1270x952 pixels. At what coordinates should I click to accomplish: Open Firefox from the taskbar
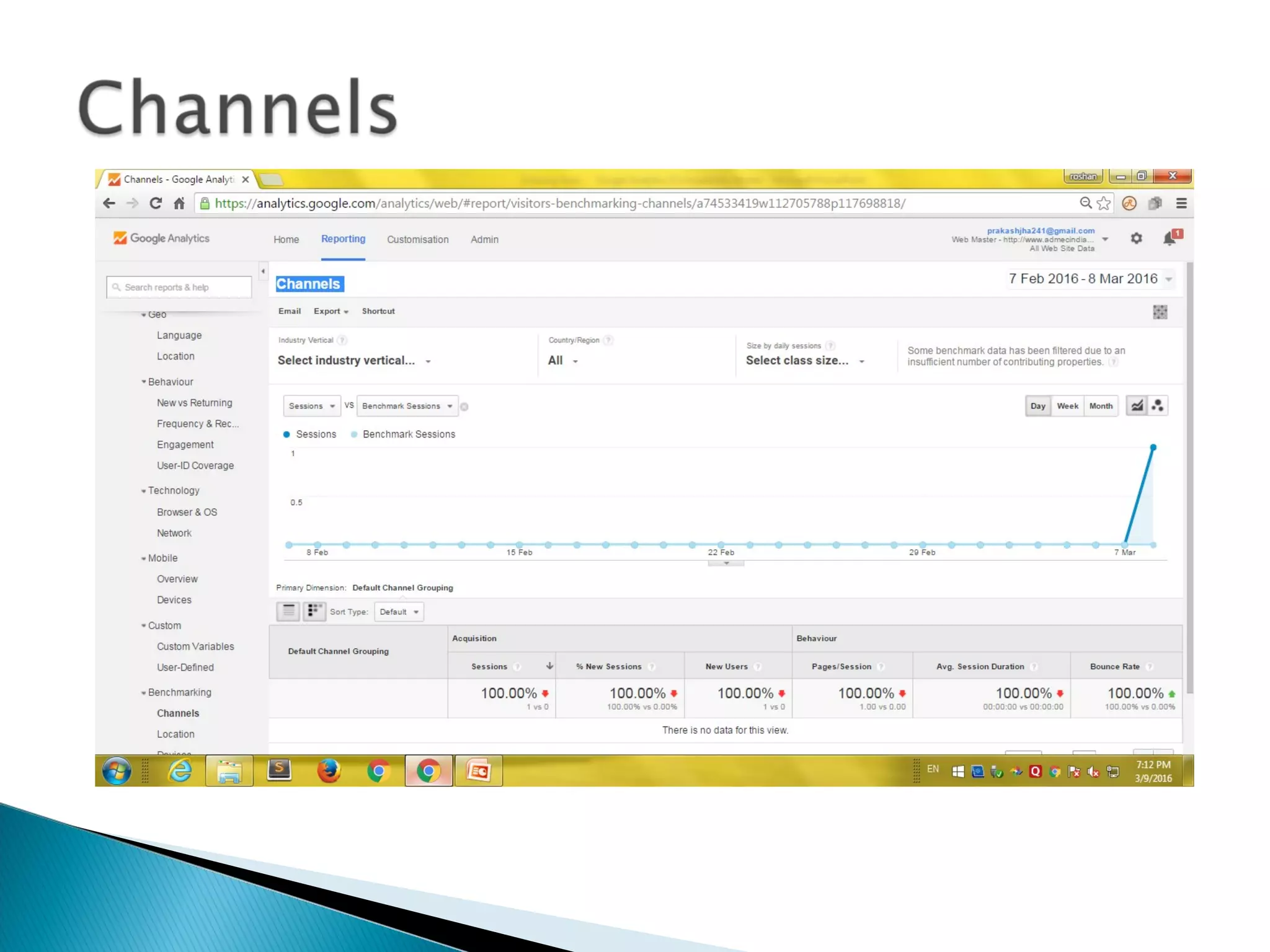coord(329,771)
